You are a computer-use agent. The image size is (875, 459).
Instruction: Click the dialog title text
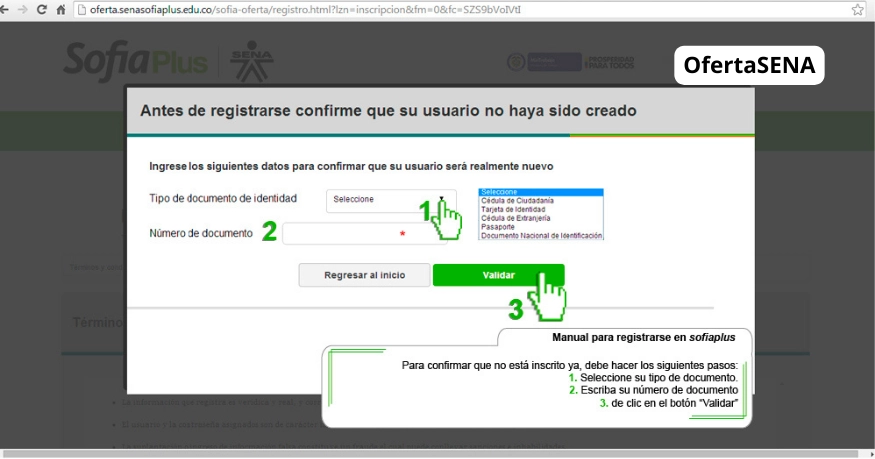388,110
